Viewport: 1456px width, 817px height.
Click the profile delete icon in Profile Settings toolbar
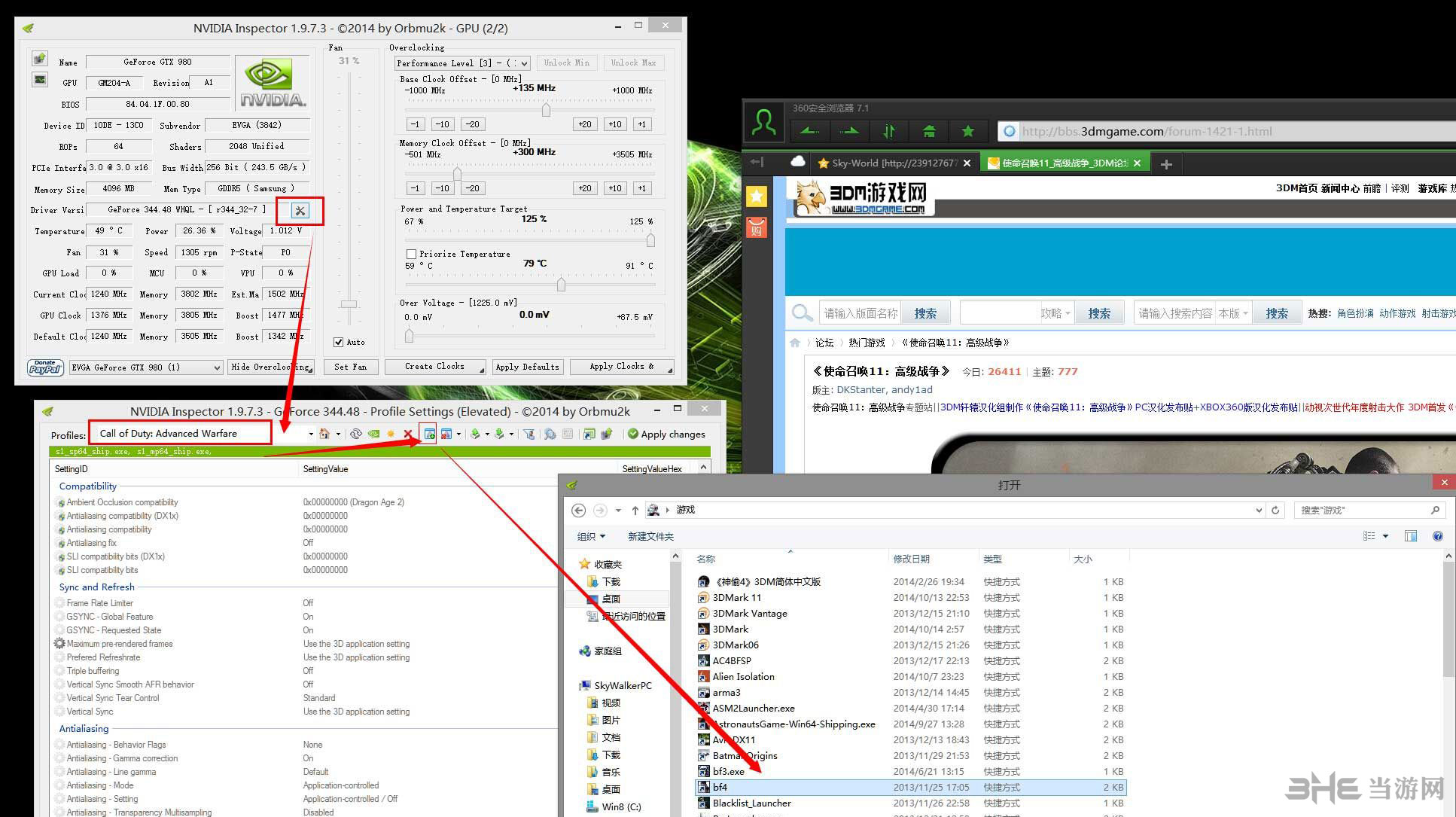click(x=408, y=433)
